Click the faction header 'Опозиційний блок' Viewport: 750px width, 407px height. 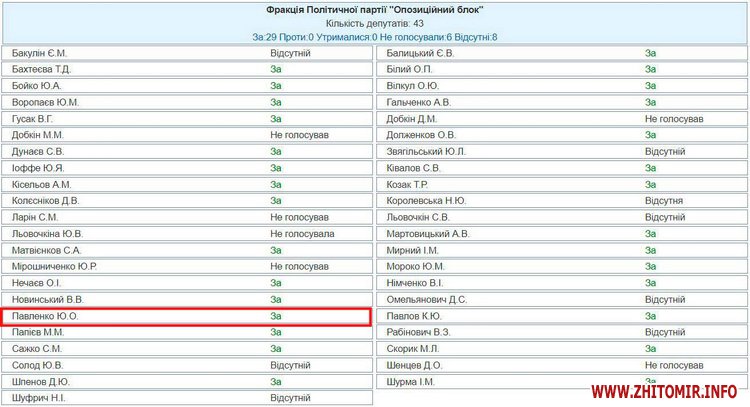click(375, 9)
